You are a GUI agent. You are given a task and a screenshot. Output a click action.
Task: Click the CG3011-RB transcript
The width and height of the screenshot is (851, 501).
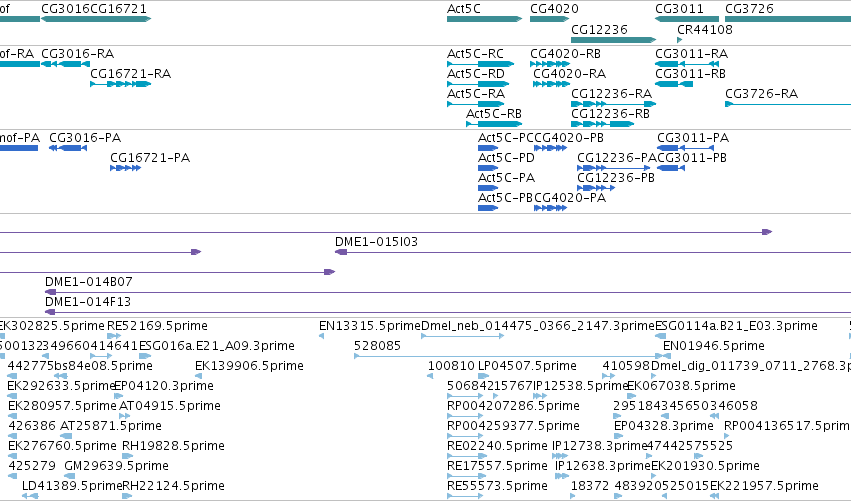click(x=674, y=84)
